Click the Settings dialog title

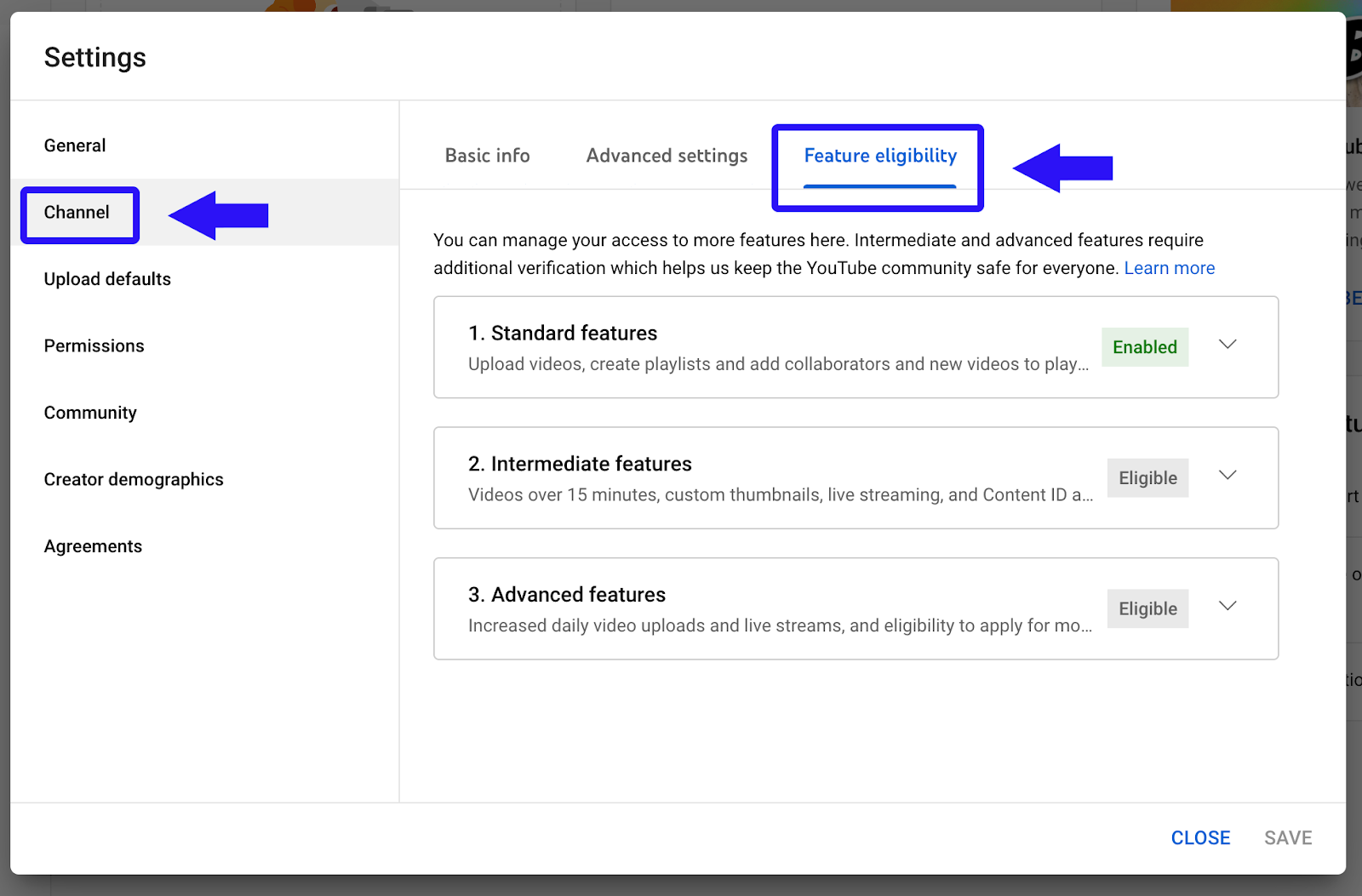point(94,57)
